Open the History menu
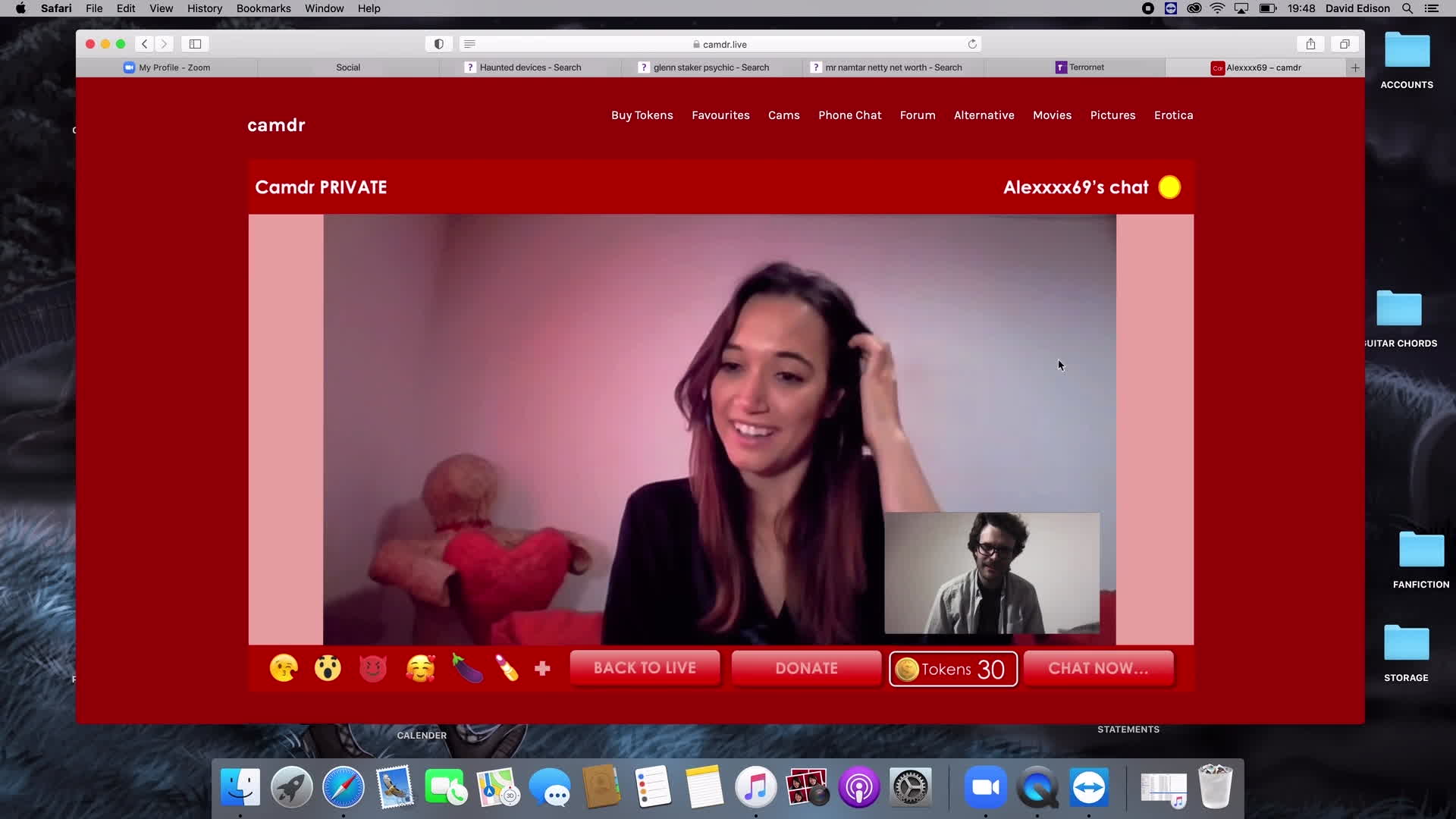 coord(204,8)
